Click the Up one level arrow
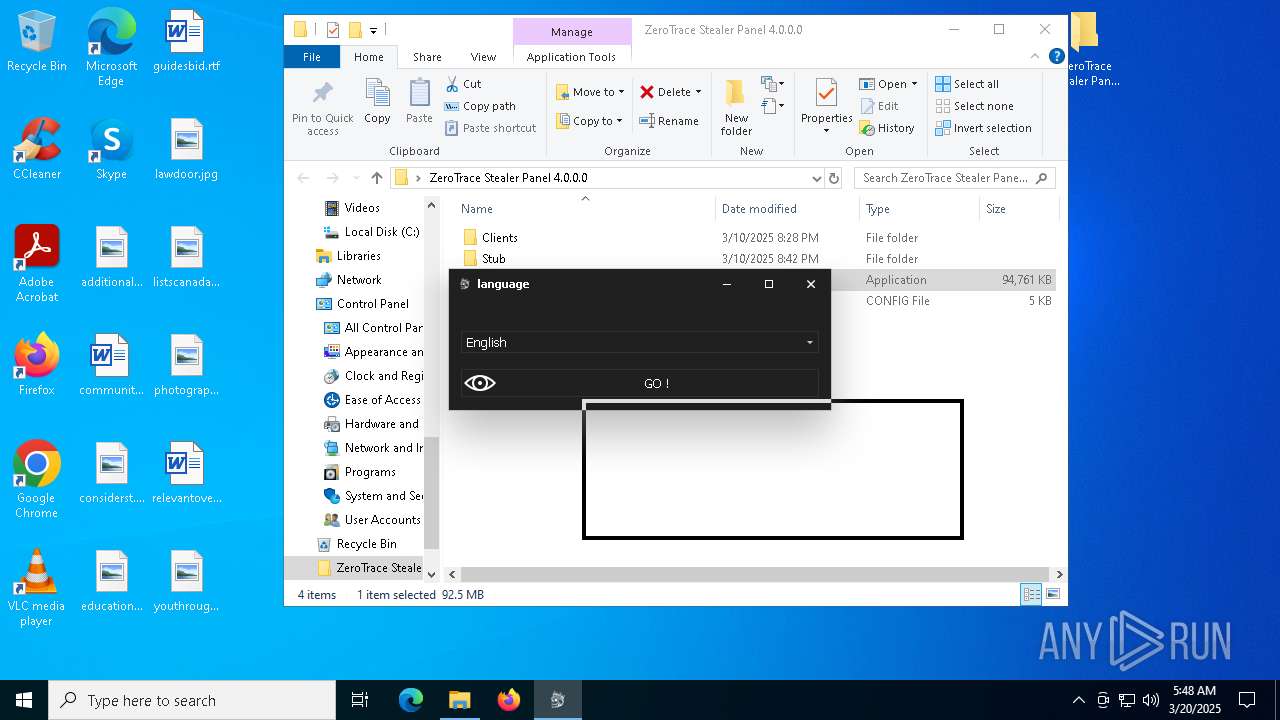Screen dimensions: 1280x720 (376, 178)
